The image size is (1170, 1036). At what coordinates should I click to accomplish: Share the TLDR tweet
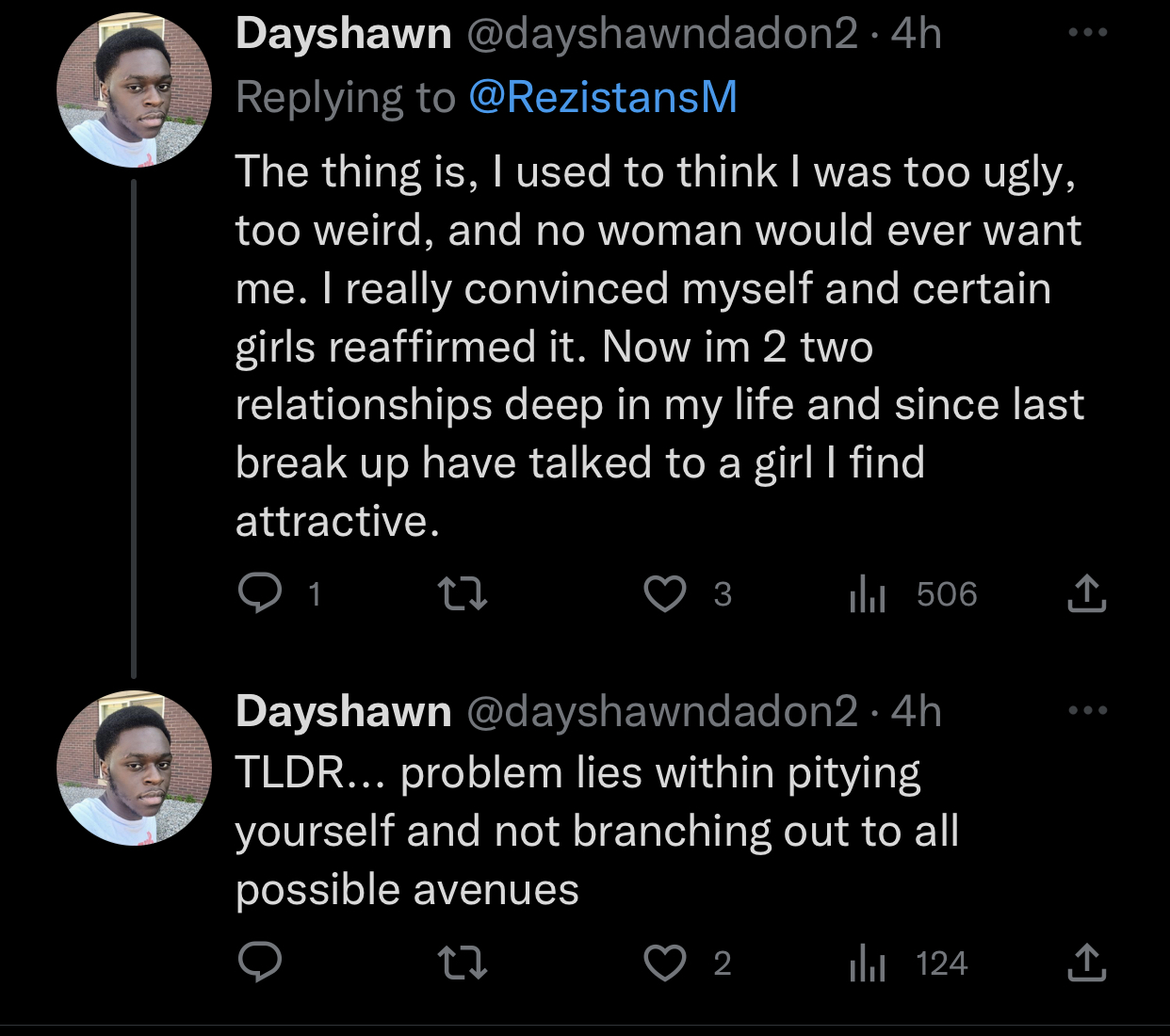click(1086, 963)
